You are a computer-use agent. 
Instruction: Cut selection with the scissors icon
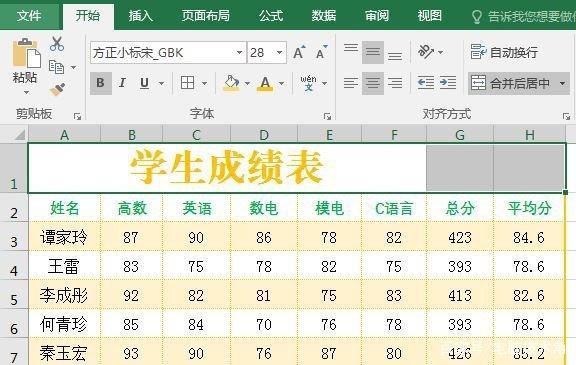(57, 44)
